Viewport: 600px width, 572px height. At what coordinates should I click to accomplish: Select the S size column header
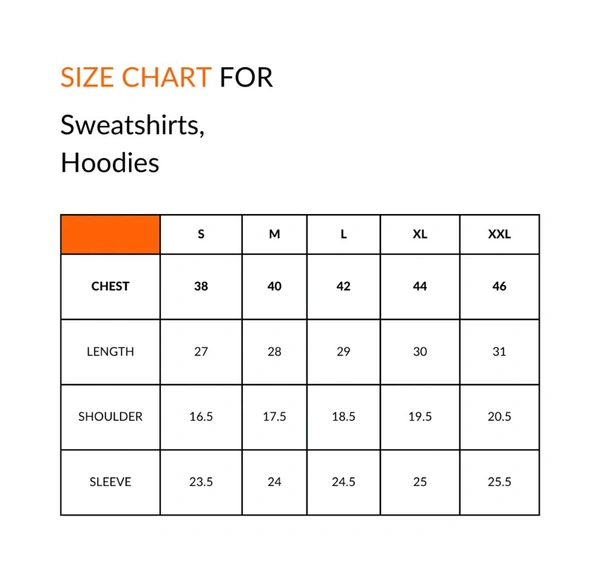(x=201, y=234)
